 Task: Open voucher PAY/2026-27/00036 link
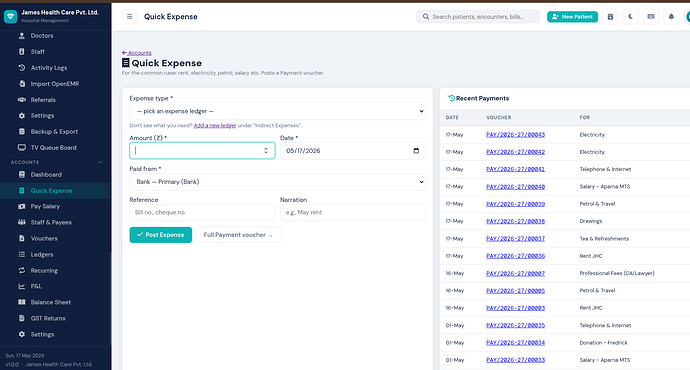[x=515, y=256]
